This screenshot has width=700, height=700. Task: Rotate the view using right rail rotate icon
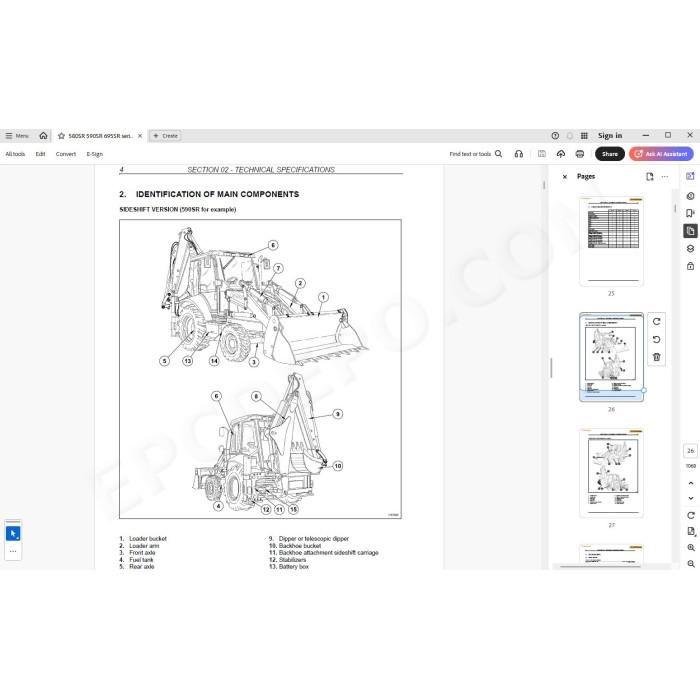pyautogui.click(x=691, y=516)
